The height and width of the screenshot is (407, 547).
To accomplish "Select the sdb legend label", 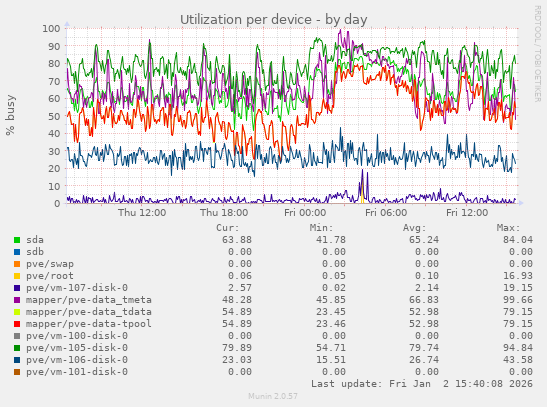I will 35,252.
